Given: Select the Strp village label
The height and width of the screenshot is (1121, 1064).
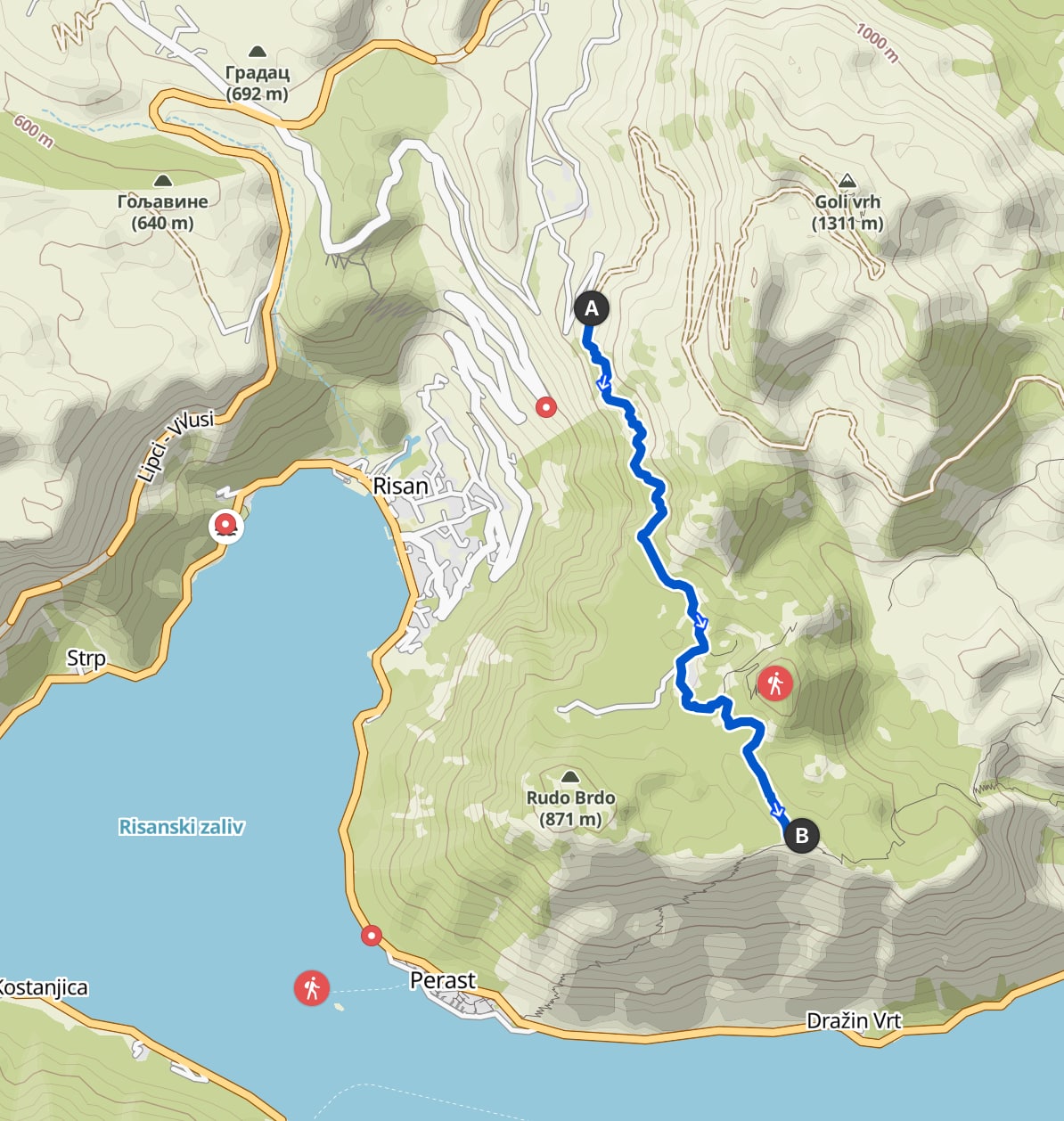Looking at the screenshot, I should coord(86,659).
